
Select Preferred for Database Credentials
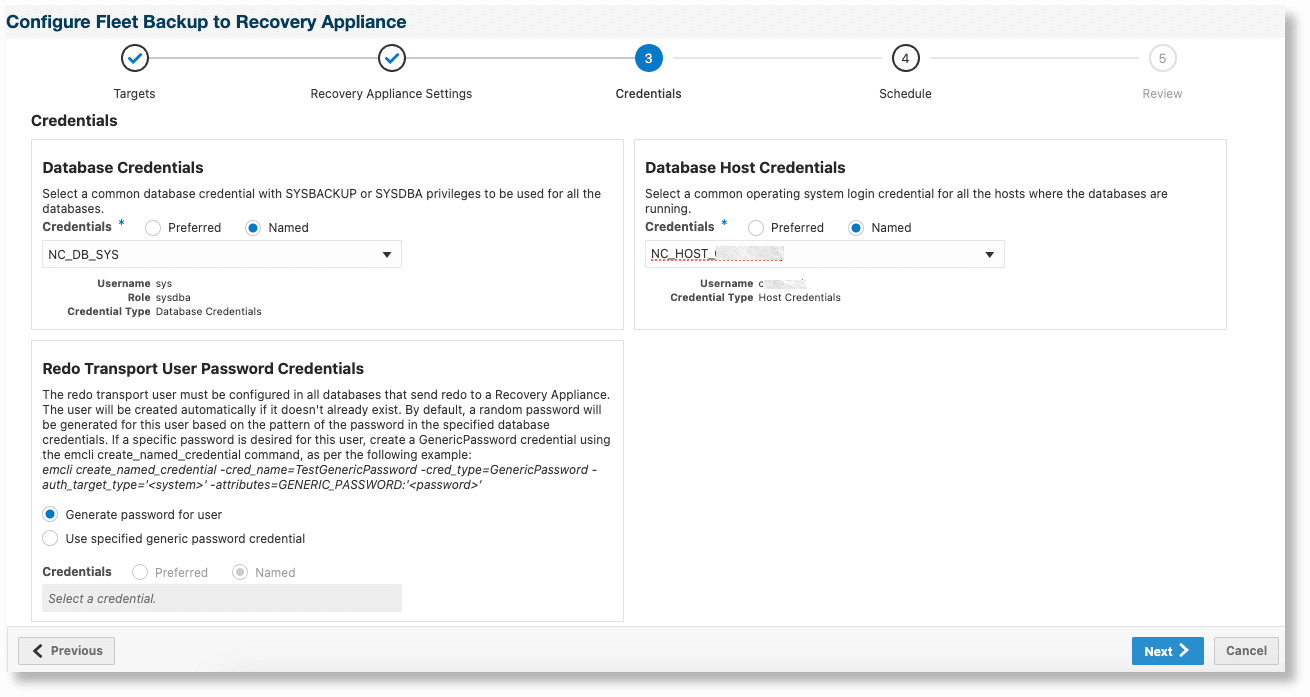(x=153, y=228)
